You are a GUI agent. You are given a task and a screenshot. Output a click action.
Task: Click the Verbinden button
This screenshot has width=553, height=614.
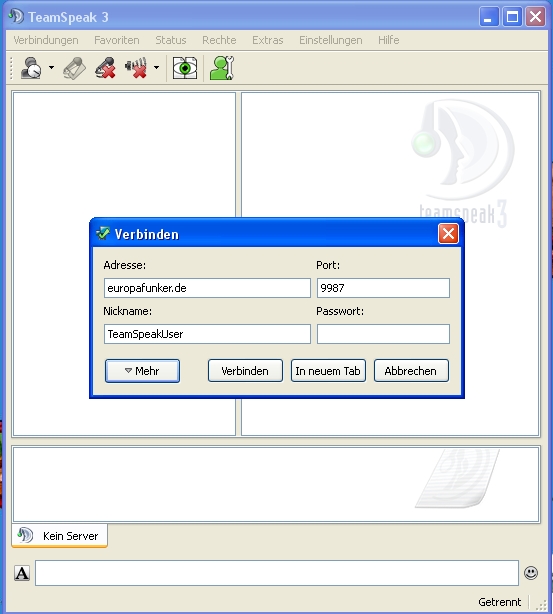pyautogui.click(x=245, y=370)
